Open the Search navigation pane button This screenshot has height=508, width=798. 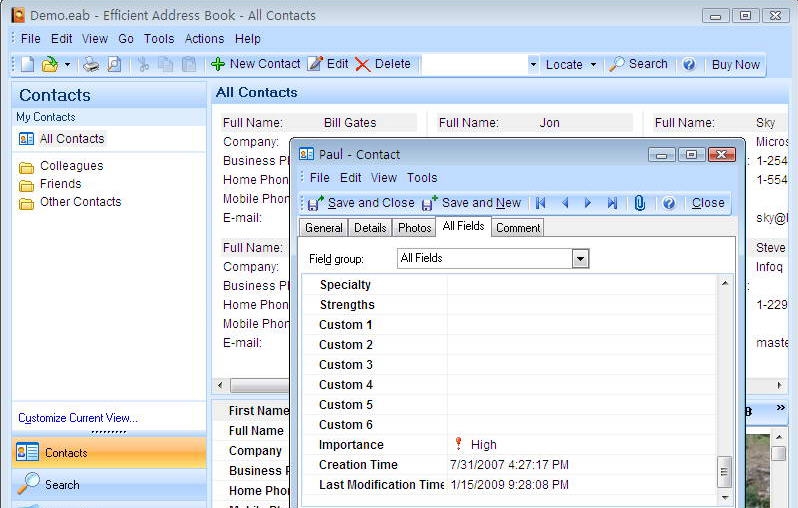(62, 485)
